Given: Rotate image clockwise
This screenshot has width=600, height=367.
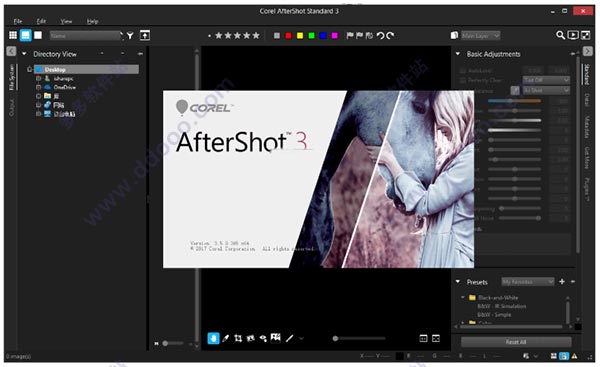Looking at the screenshot, I should [x=390, y=36].
